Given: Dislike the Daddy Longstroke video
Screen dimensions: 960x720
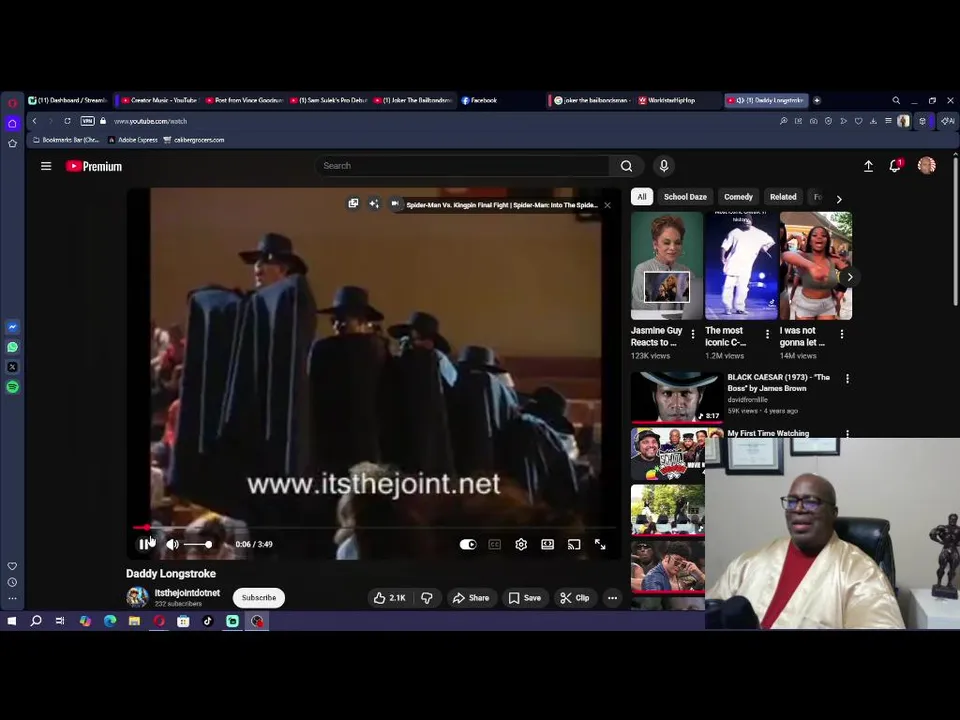Looking at the screenshot, I should point(427,598).
